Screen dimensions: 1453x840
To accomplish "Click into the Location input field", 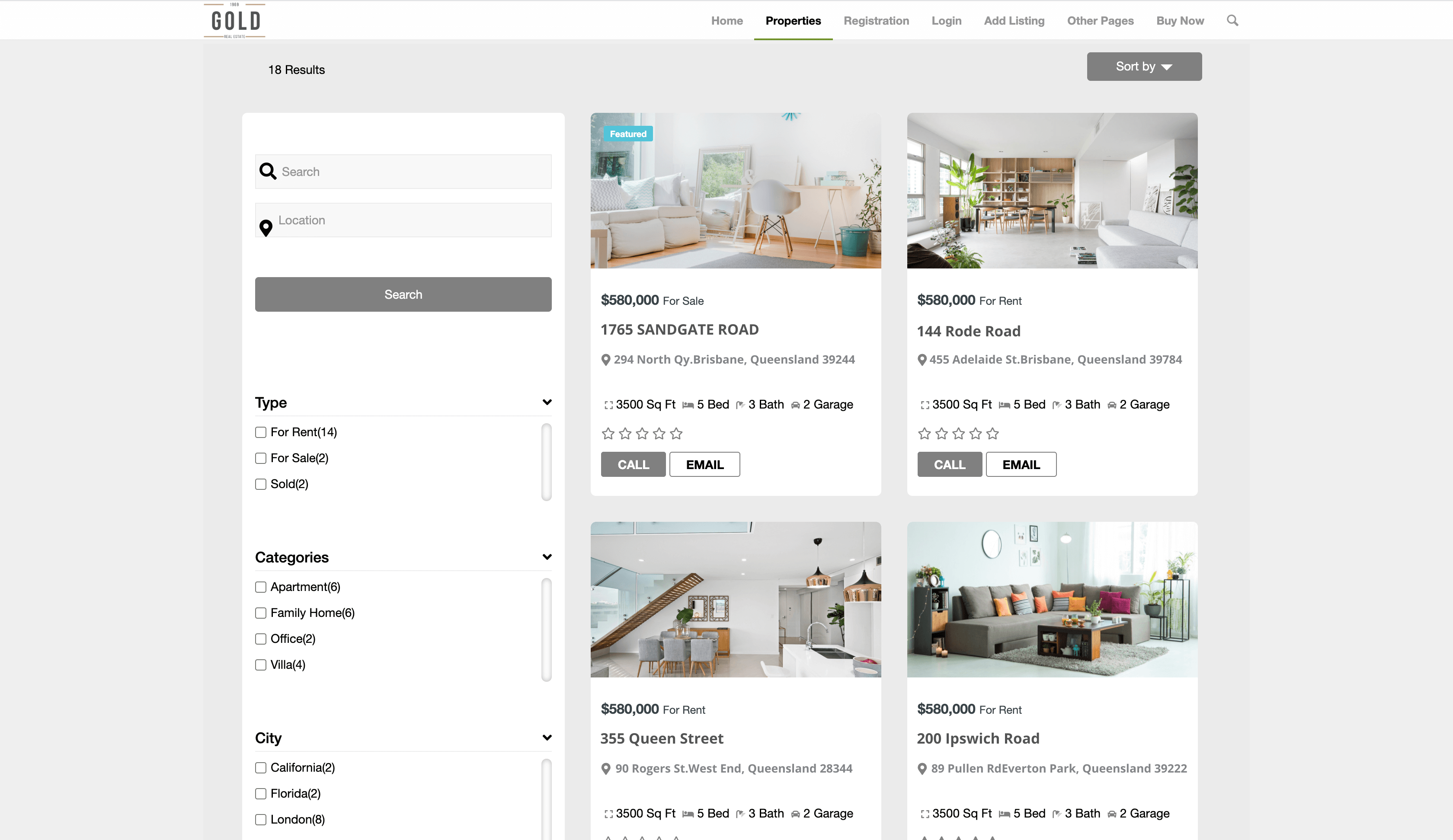I will point(403,220).
